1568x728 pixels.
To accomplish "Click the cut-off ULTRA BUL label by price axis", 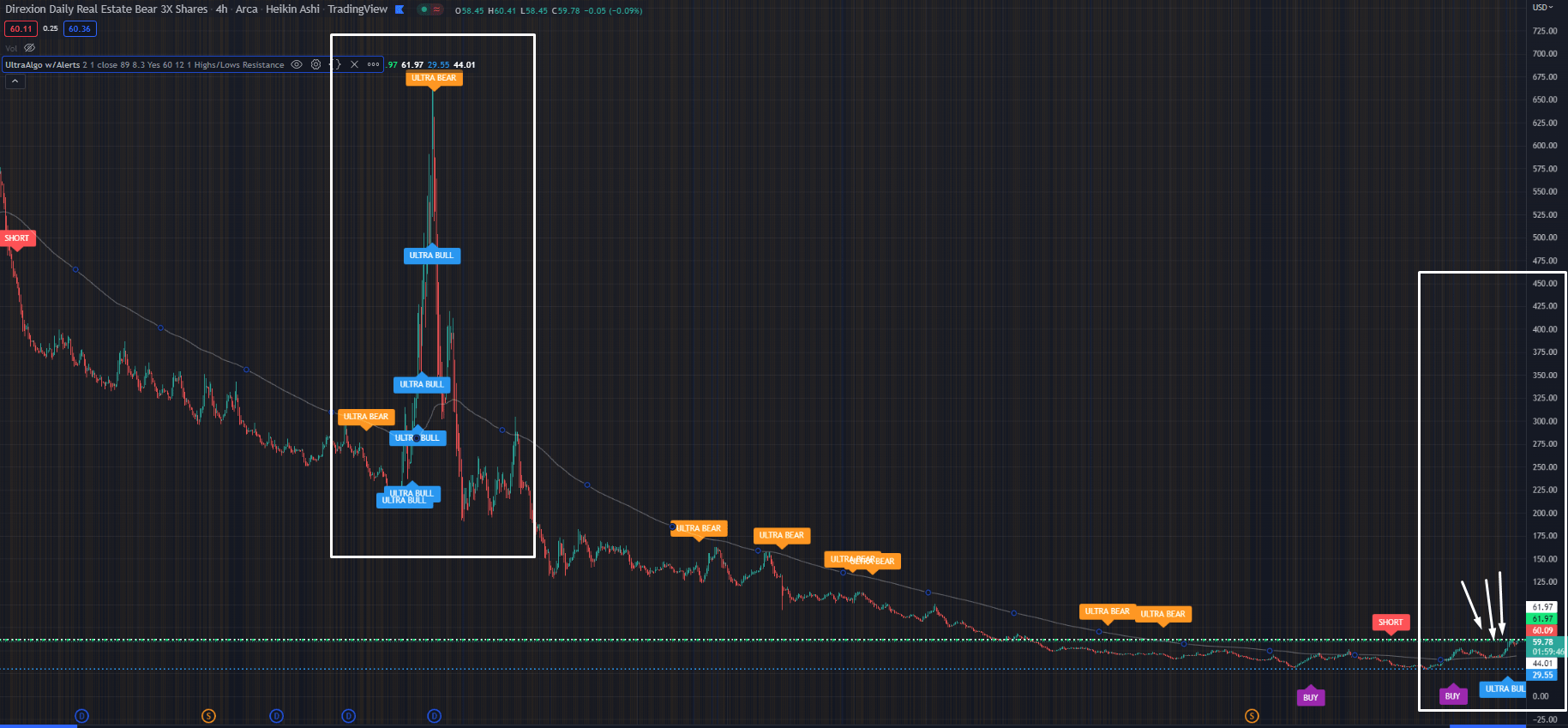I will click(1504, 689).
